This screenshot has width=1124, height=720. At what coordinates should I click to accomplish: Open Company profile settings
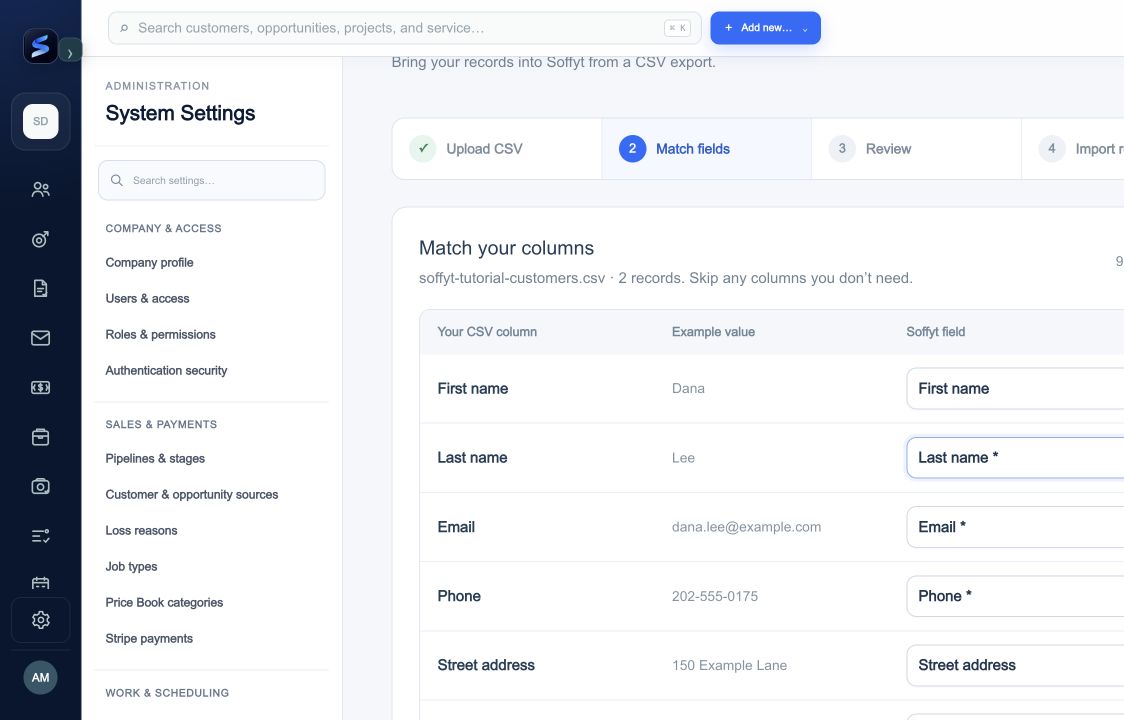[x=149, y=262]
